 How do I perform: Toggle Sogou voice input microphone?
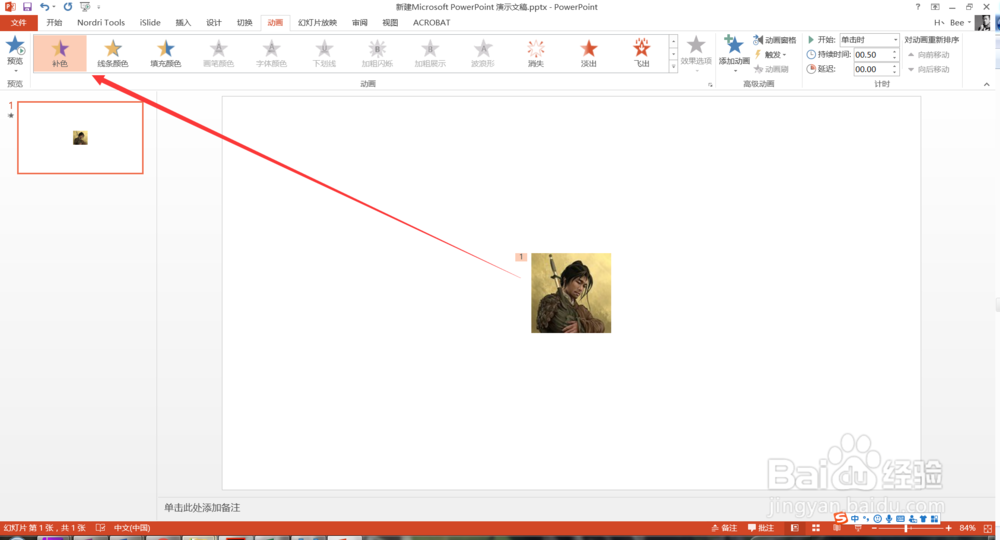coord(889,519)
